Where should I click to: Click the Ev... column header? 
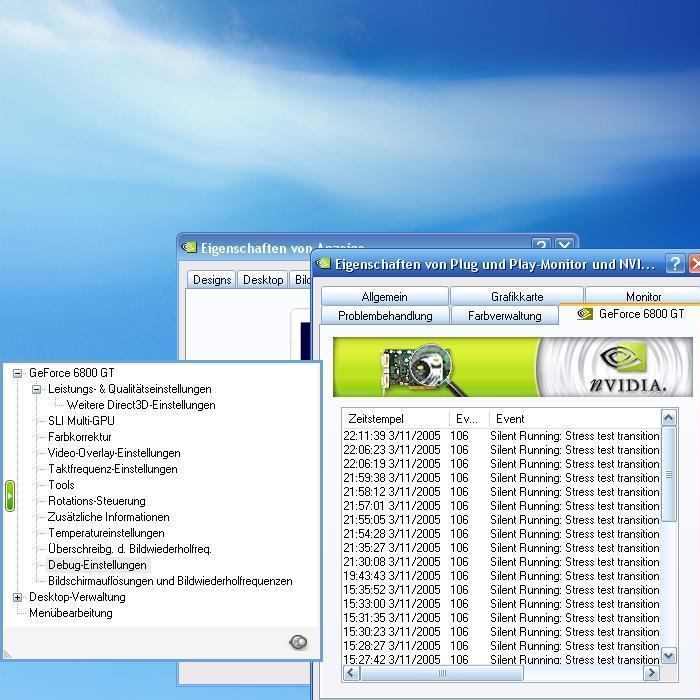tap(469, 419)
